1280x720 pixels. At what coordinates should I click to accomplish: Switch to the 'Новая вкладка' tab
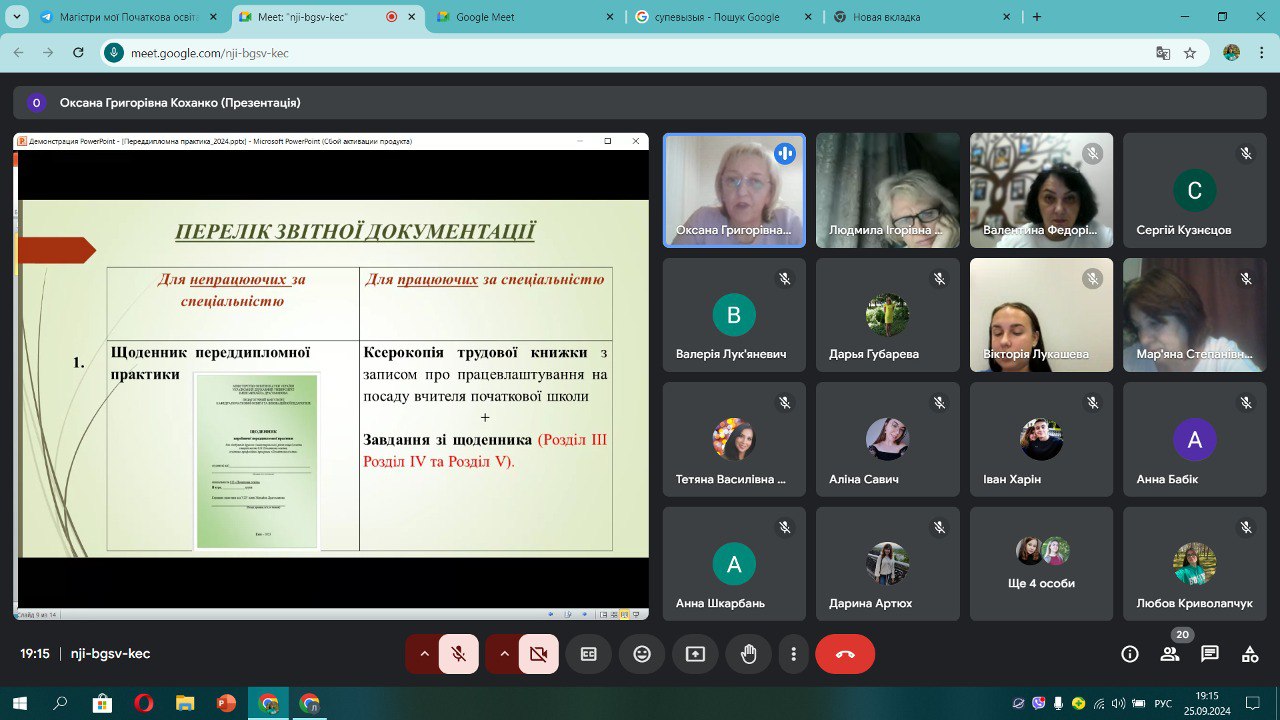(x=920, y=17)
